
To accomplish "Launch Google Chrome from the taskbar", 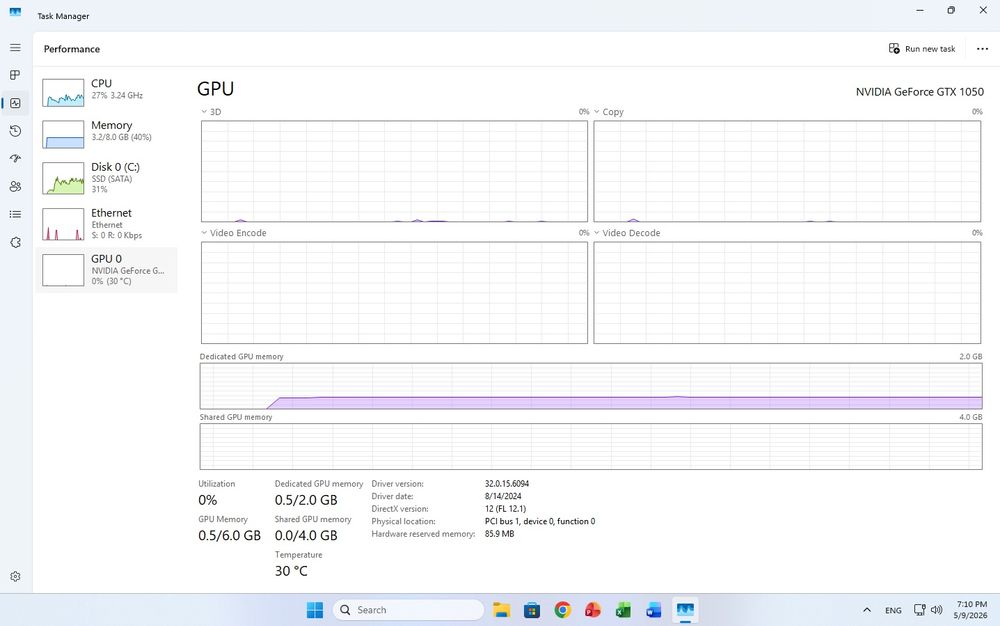I will point(562,610).
